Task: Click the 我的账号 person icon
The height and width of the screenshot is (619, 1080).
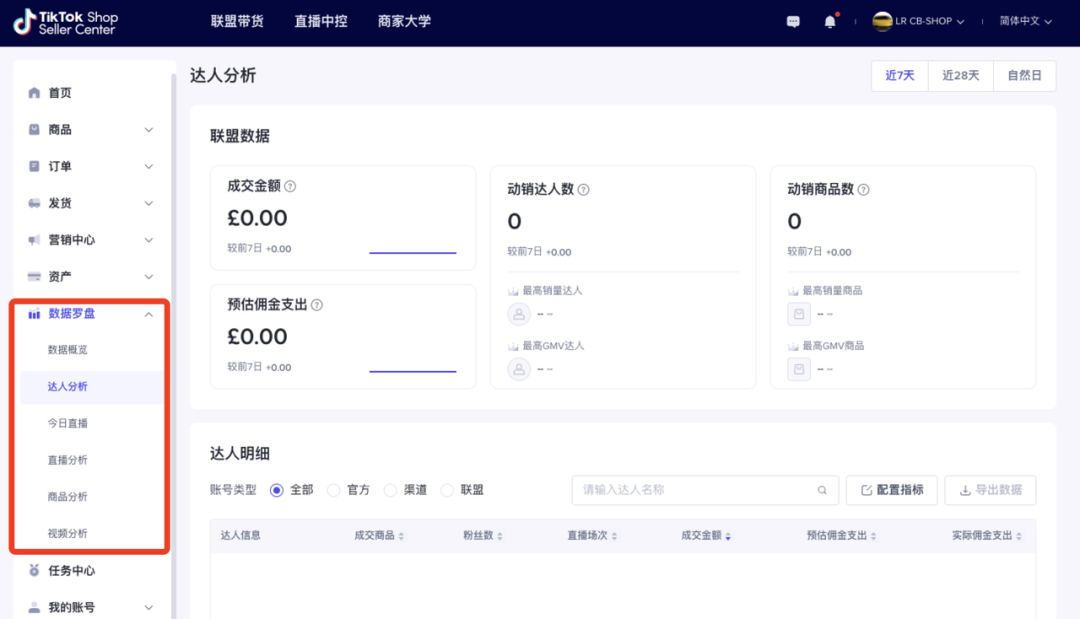Action: coord(34,607)
